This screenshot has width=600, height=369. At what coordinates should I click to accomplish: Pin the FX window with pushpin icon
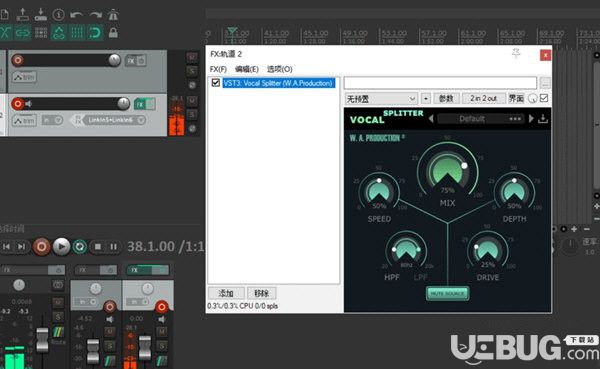(x=516, y=54)
